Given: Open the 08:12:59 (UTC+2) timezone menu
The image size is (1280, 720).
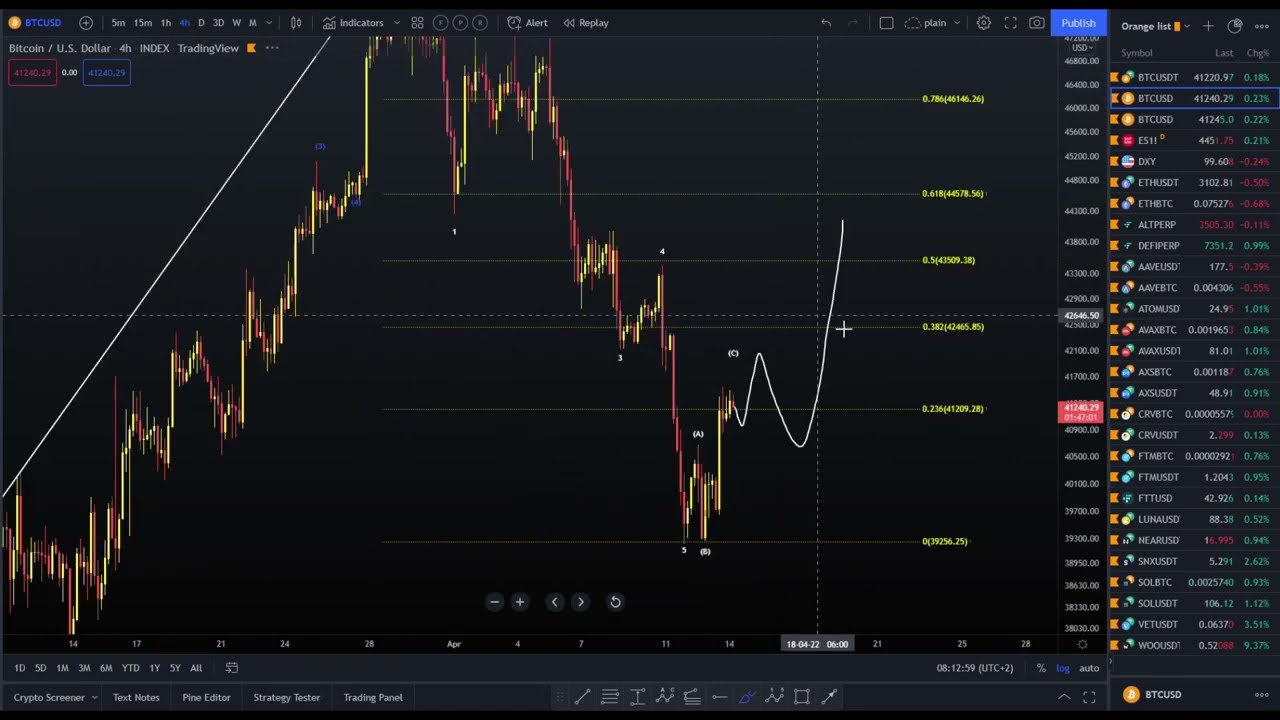Looking at the screenshot, I should click(x=975, y=668).
